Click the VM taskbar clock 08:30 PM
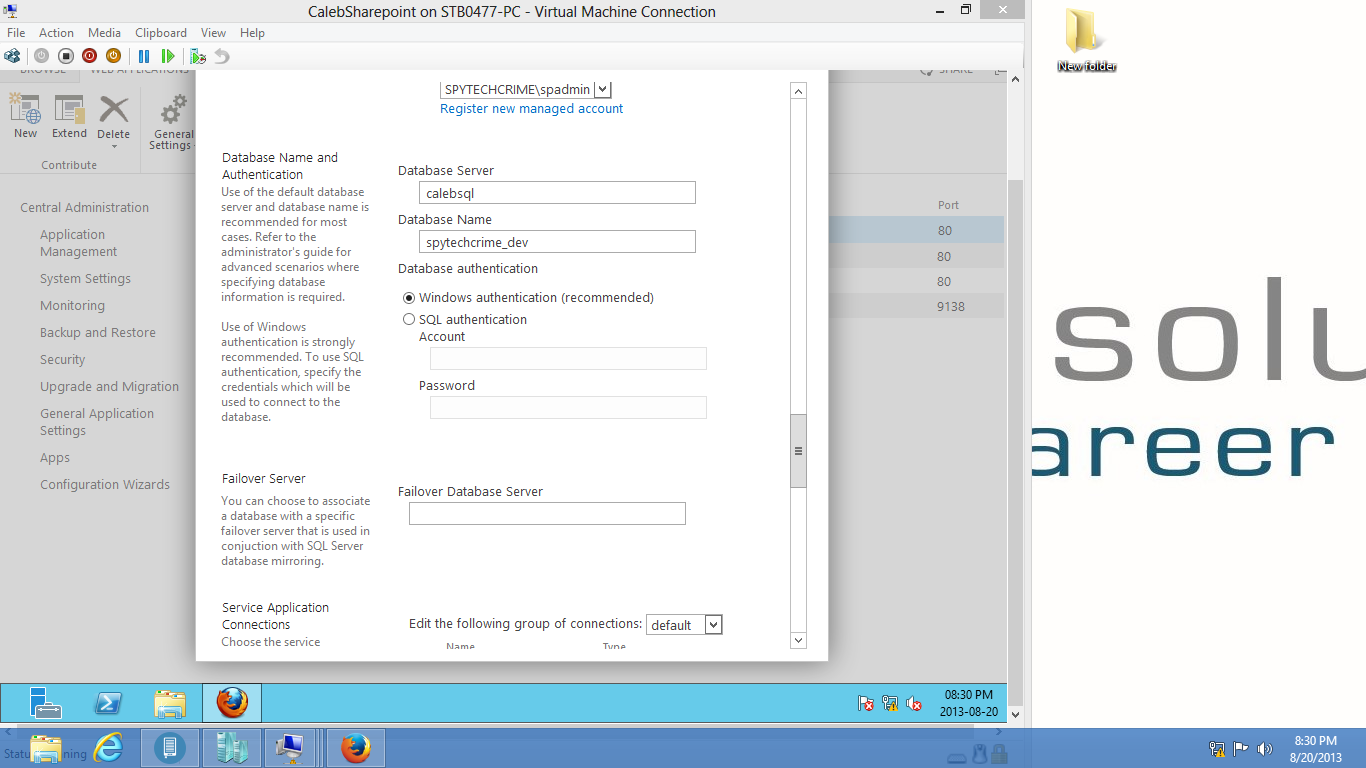The image size is (1366, 768). click(x=967, y=703)
